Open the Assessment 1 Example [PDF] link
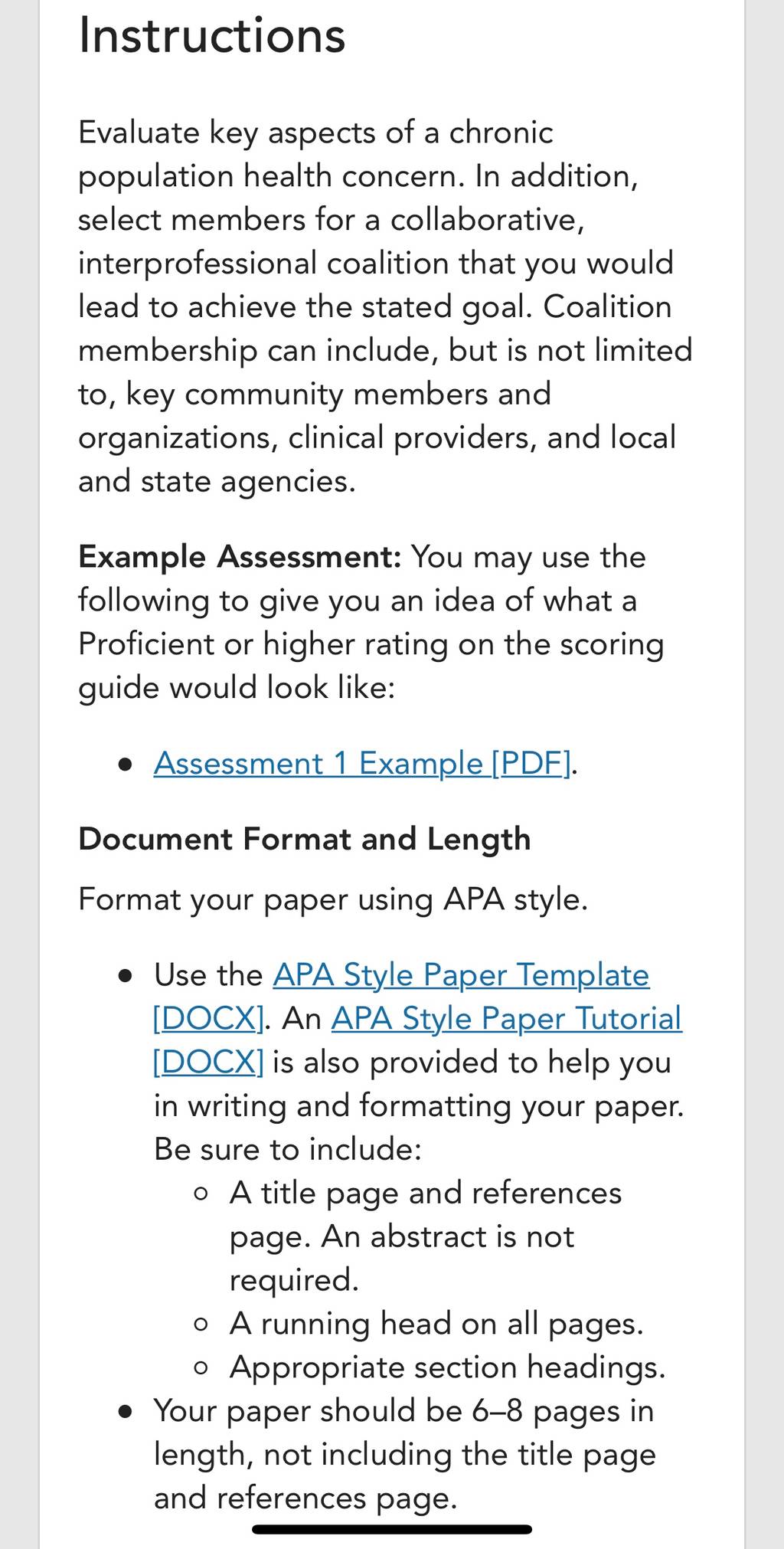Viewport: 784px width, 1549px height. 362,764
